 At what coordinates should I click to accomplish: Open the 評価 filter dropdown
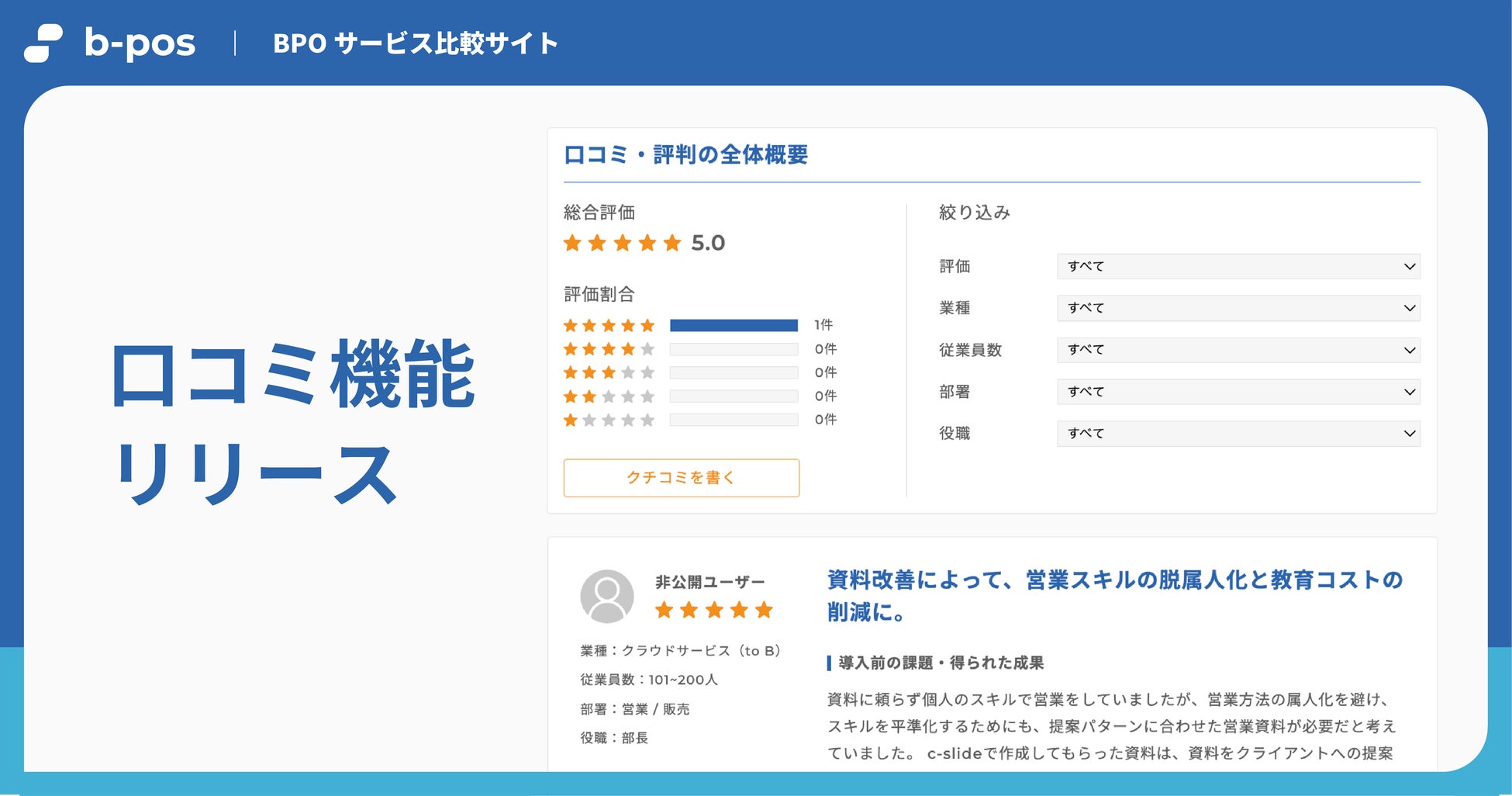pos(1238,266)
